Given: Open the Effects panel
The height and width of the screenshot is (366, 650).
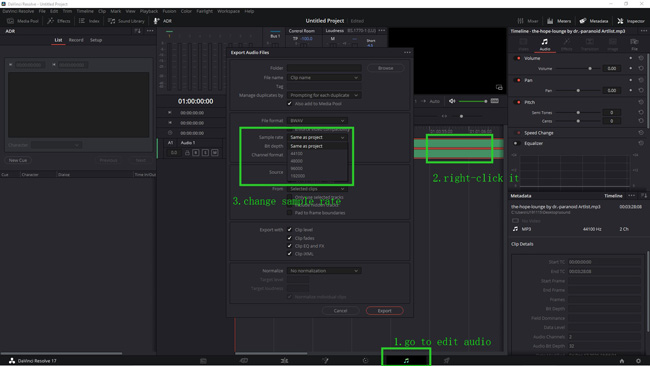Looking at the screenshot, I should 58,21.
